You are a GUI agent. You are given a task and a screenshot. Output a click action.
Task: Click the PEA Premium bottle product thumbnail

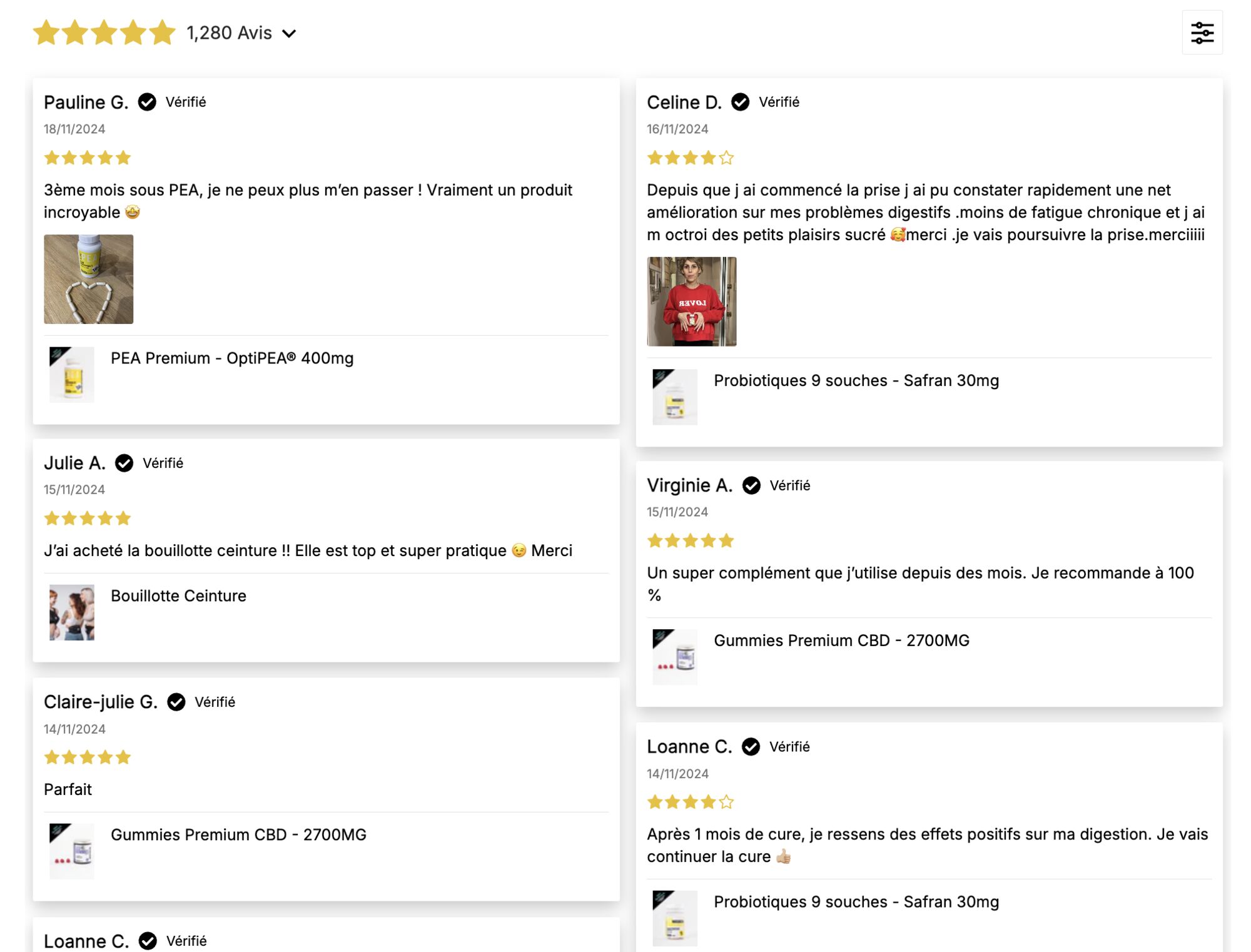click(72, 374)
